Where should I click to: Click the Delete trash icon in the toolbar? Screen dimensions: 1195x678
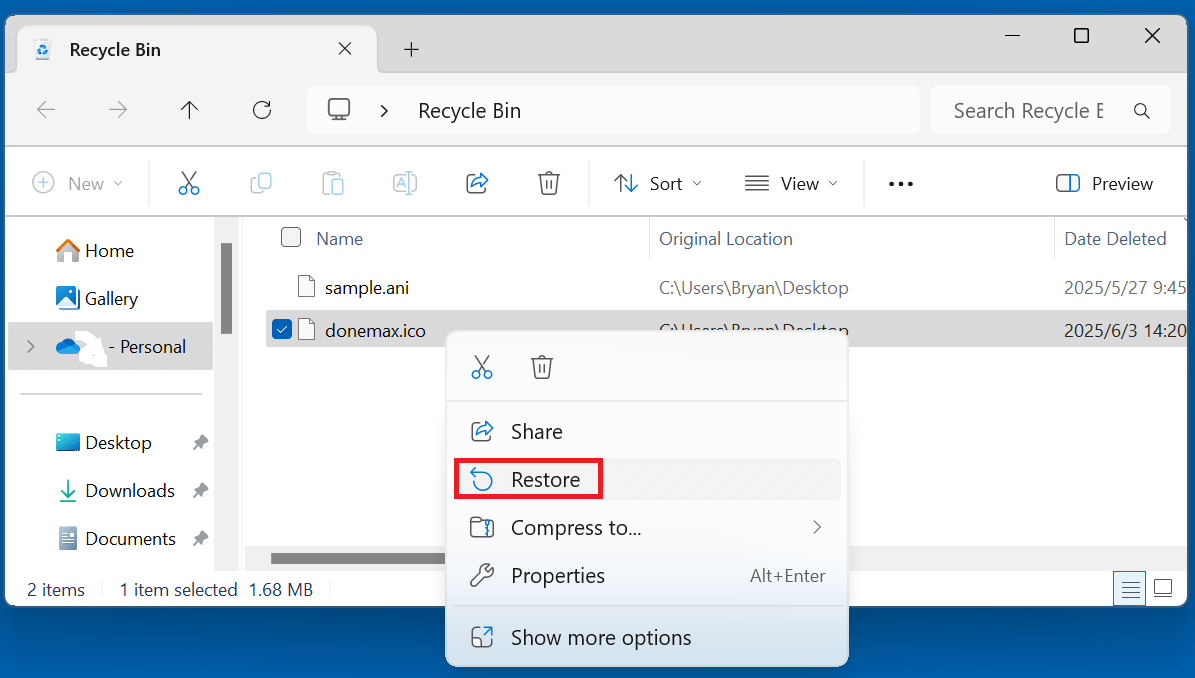pos(548,183)
